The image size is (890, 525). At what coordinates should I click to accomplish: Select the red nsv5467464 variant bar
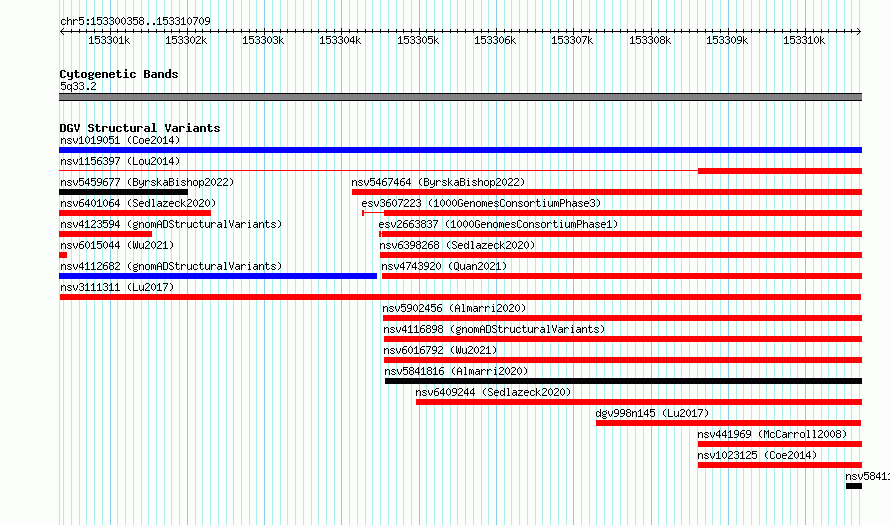pos(607,192)
